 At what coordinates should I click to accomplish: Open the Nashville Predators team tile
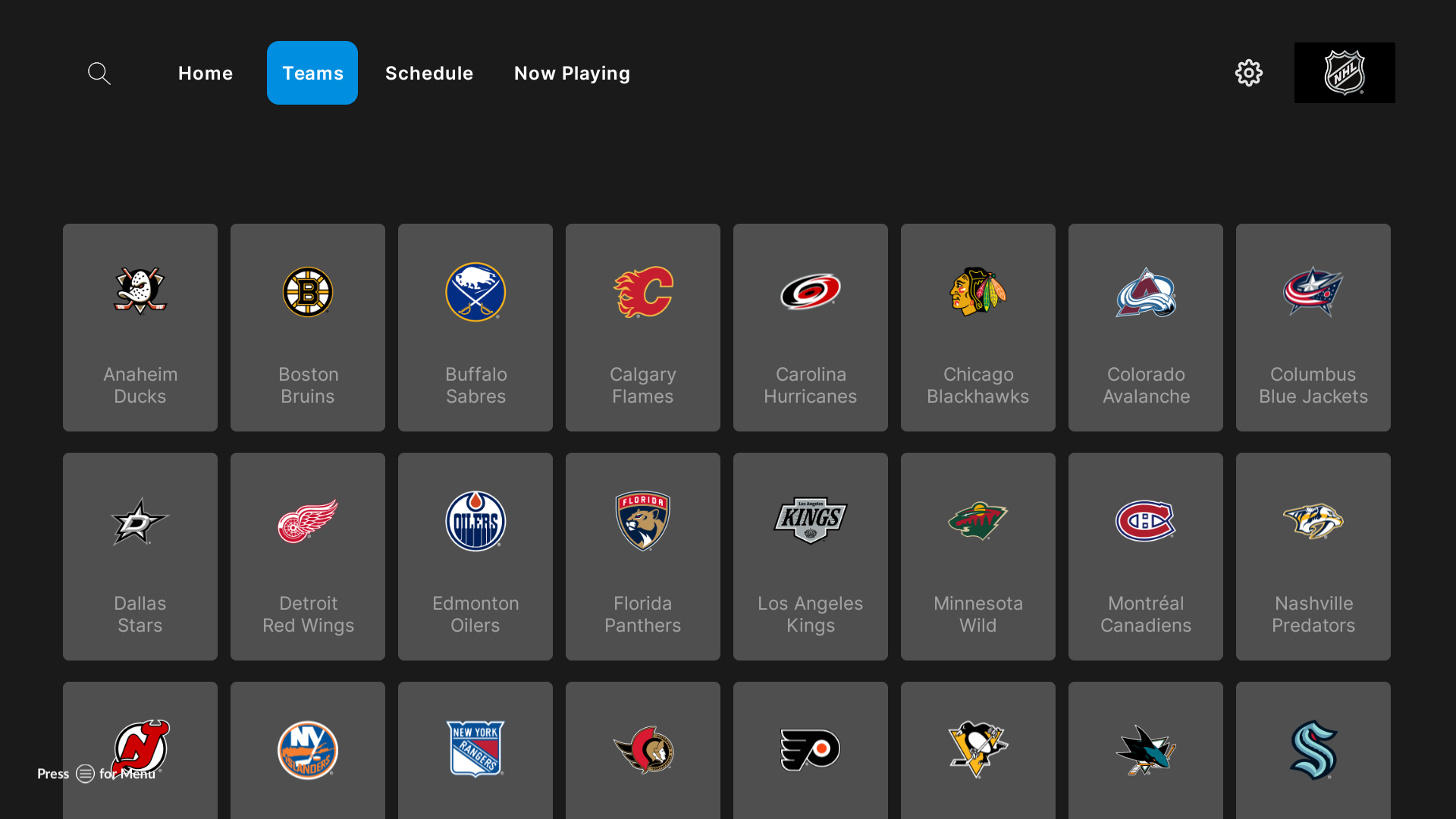1313,556
